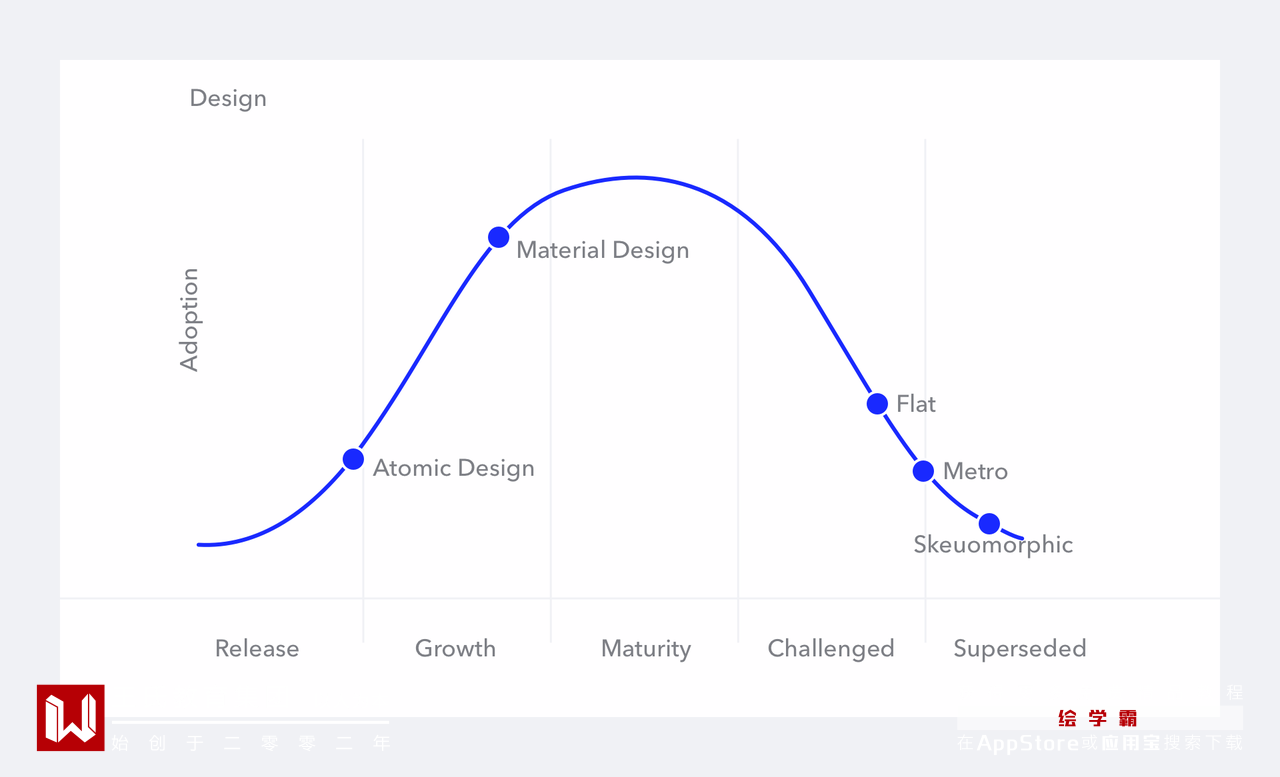Click the Design chart title
Screen dimensions: 1280x777
coord(228,98)
